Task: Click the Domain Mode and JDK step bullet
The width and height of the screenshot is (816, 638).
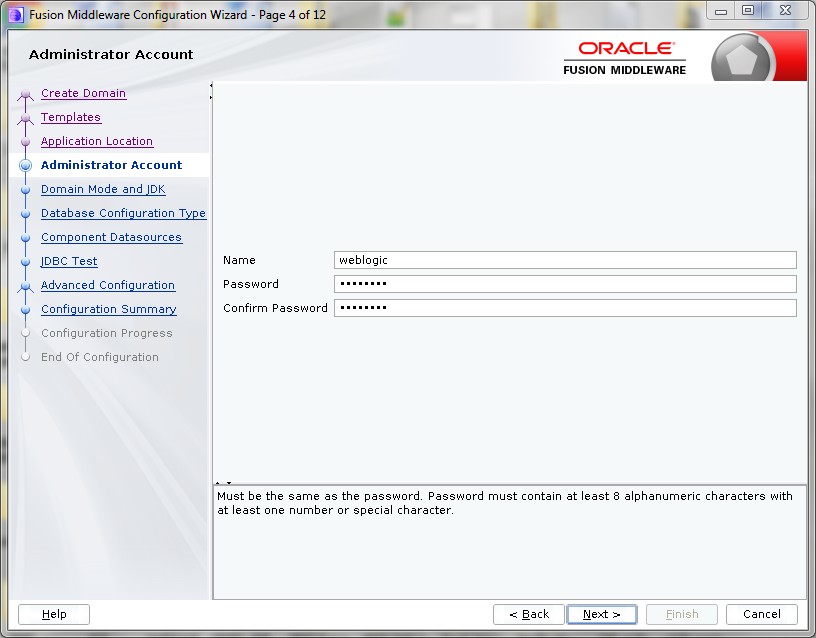Action: pyautogui.click(x=26, y=189)
